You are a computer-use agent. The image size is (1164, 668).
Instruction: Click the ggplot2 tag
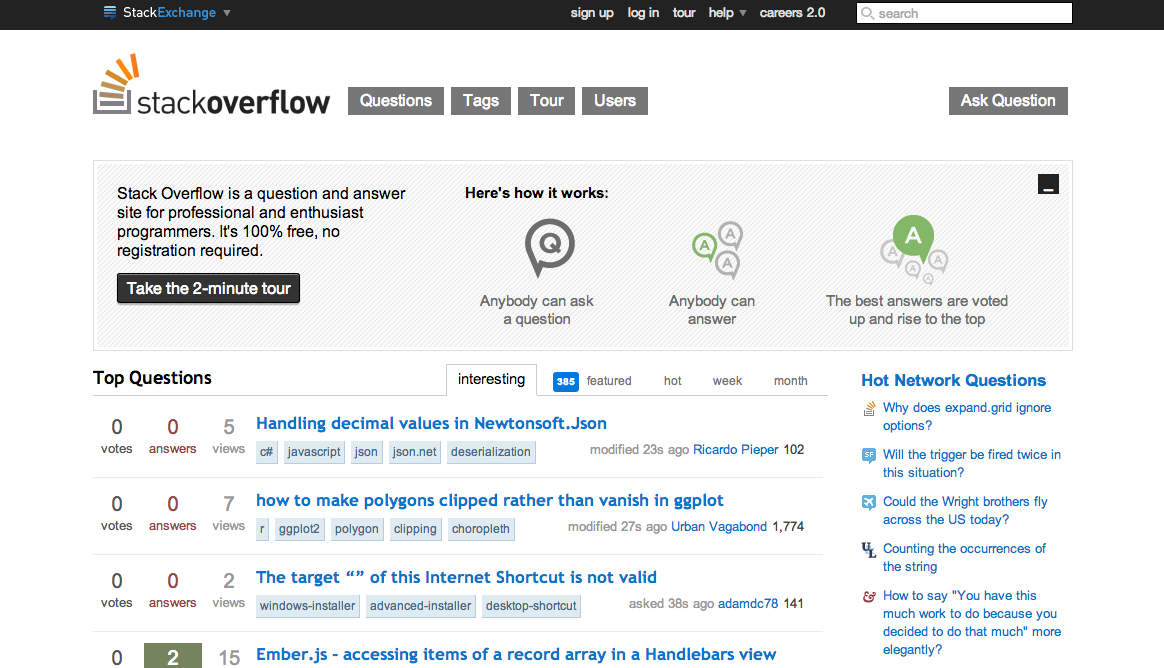299,529
